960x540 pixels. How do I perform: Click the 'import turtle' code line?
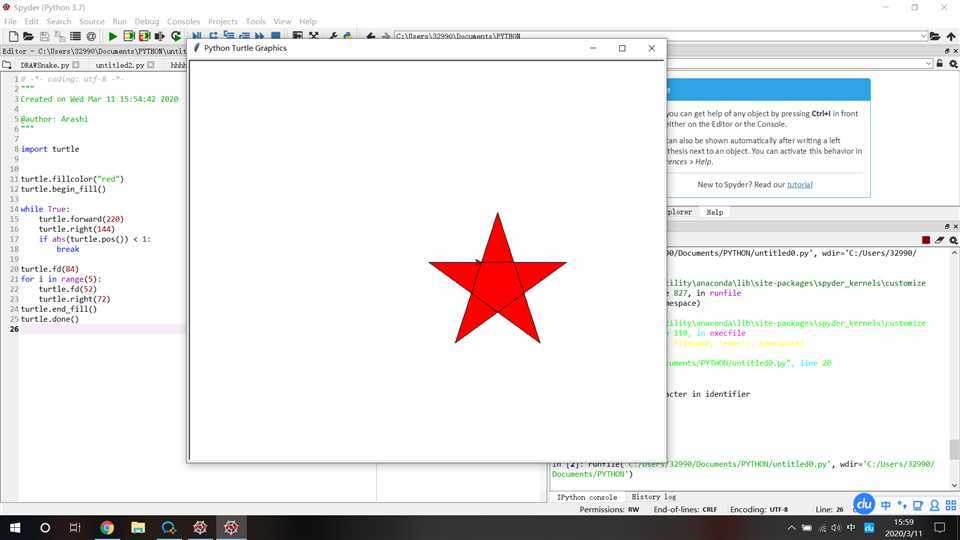click(50, 149)
